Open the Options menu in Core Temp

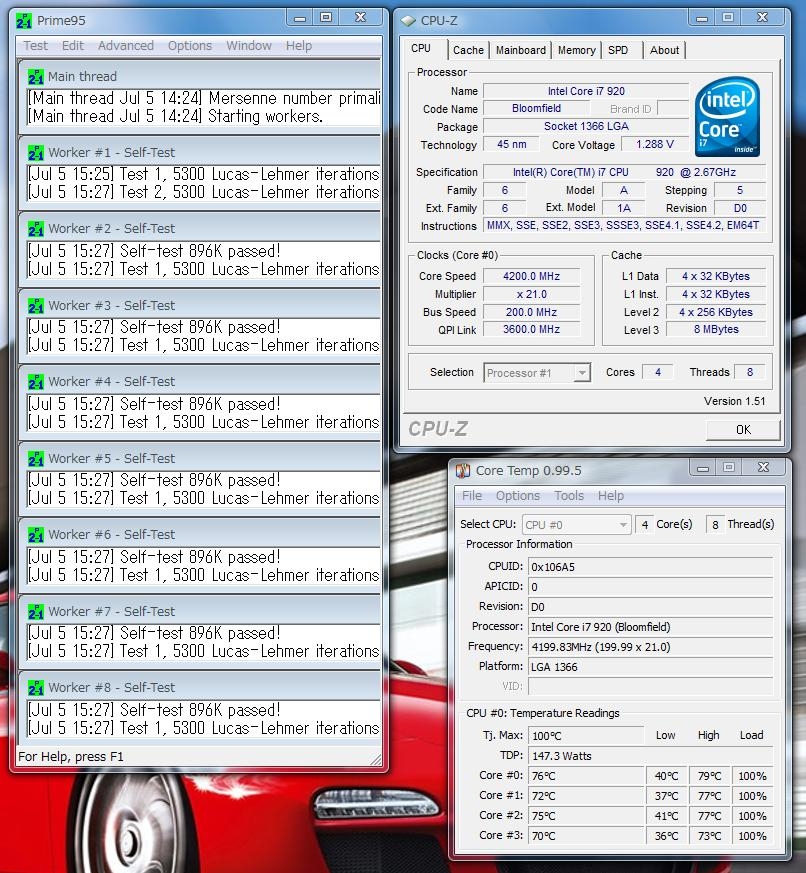pyautogui.click(x=518, y=496)
